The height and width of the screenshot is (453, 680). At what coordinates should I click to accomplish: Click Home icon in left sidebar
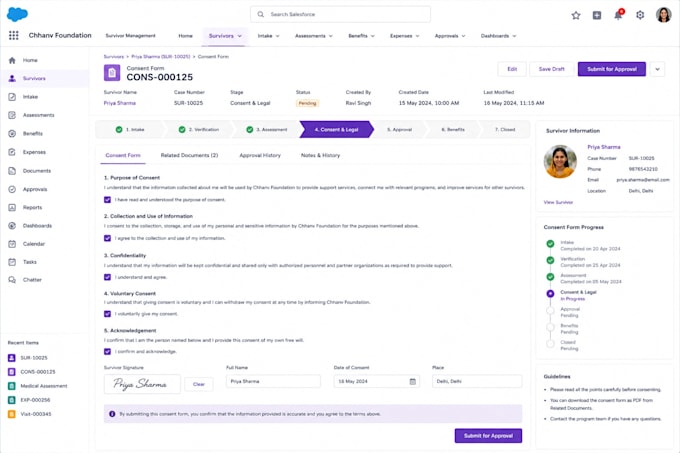click(x=12, y=60)
